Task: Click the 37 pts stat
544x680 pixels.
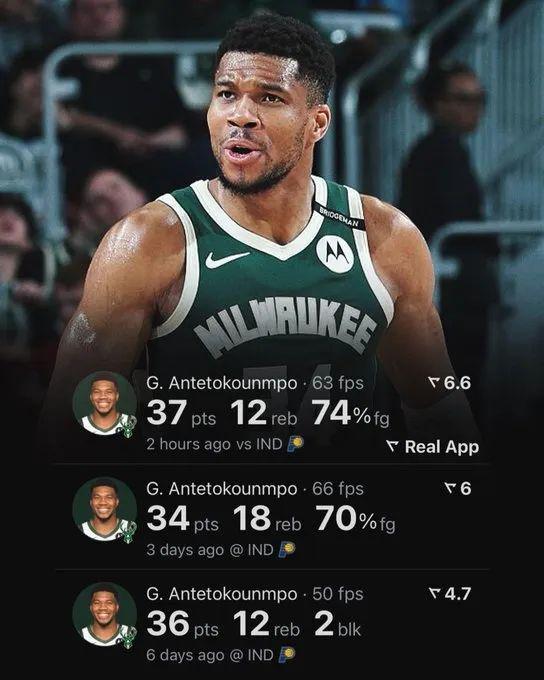Action: [x=181, y=413]
